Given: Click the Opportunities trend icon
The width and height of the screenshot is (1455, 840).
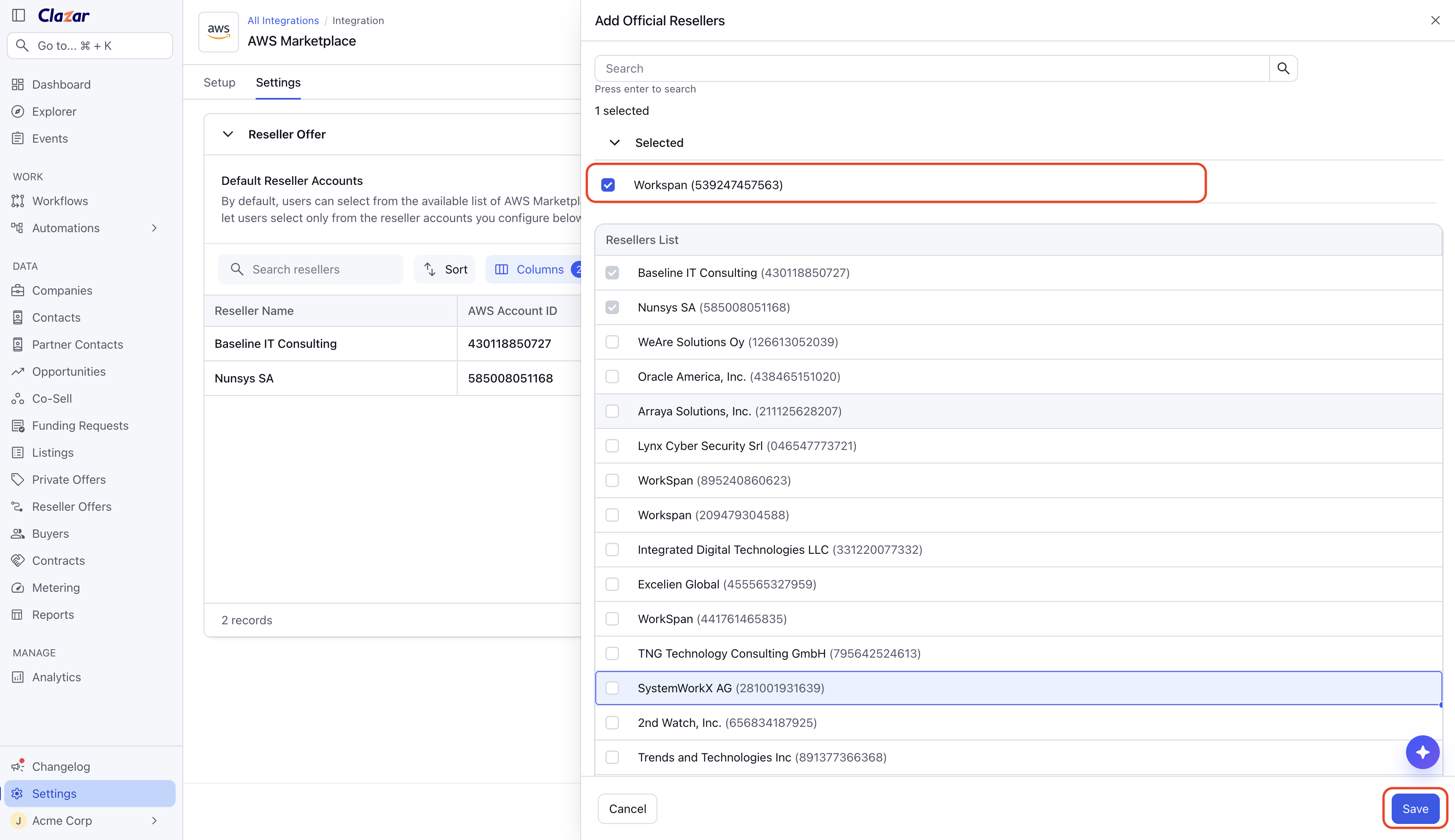Looking at the screenshot, I should tap(18, 371).
